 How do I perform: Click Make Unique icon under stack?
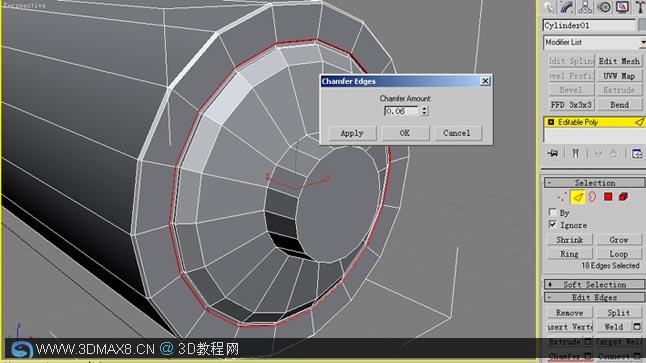pos(598,154)
